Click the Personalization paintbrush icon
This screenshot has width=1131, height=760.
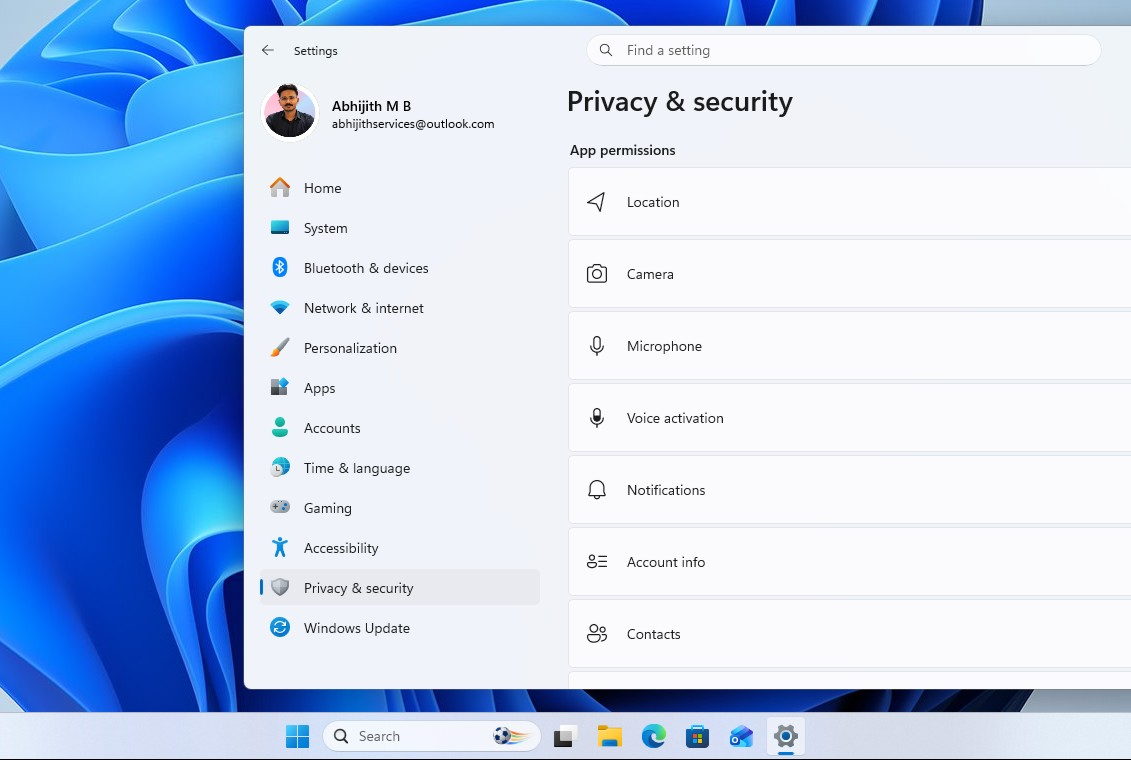coord(280,348)
